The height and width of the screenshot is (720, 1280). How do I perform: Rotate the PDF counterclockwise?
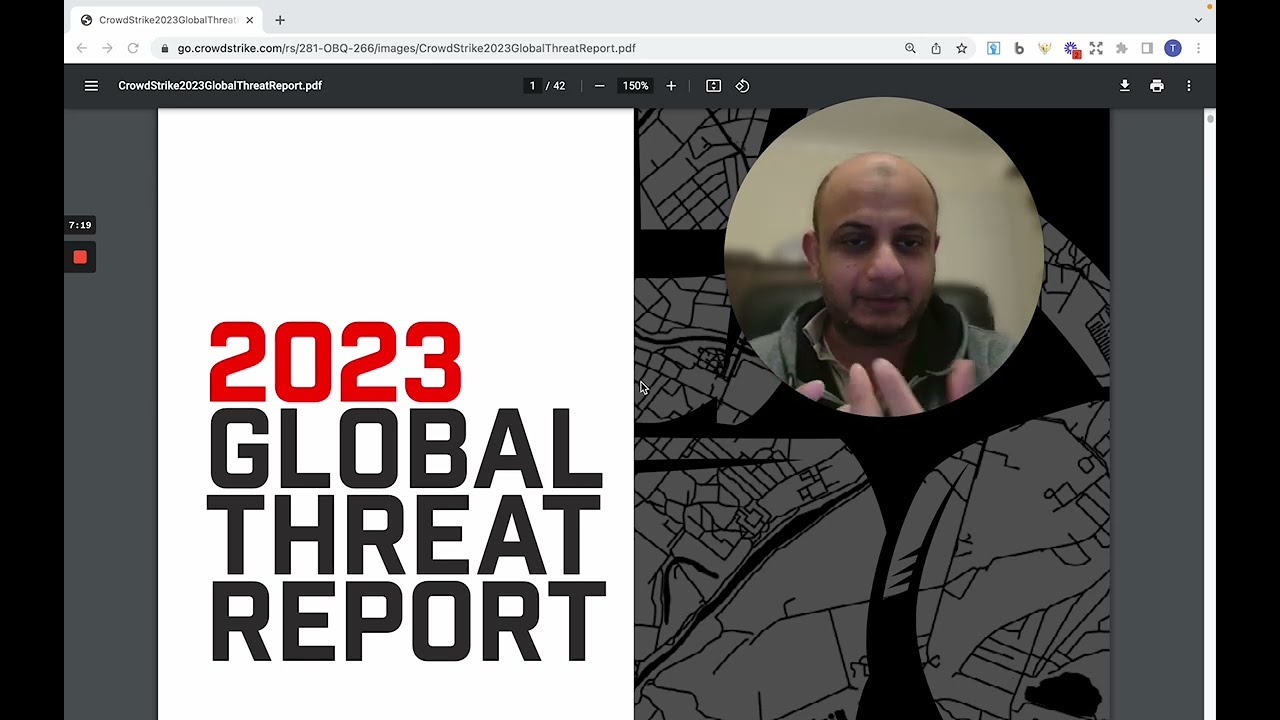coord(742,86)
